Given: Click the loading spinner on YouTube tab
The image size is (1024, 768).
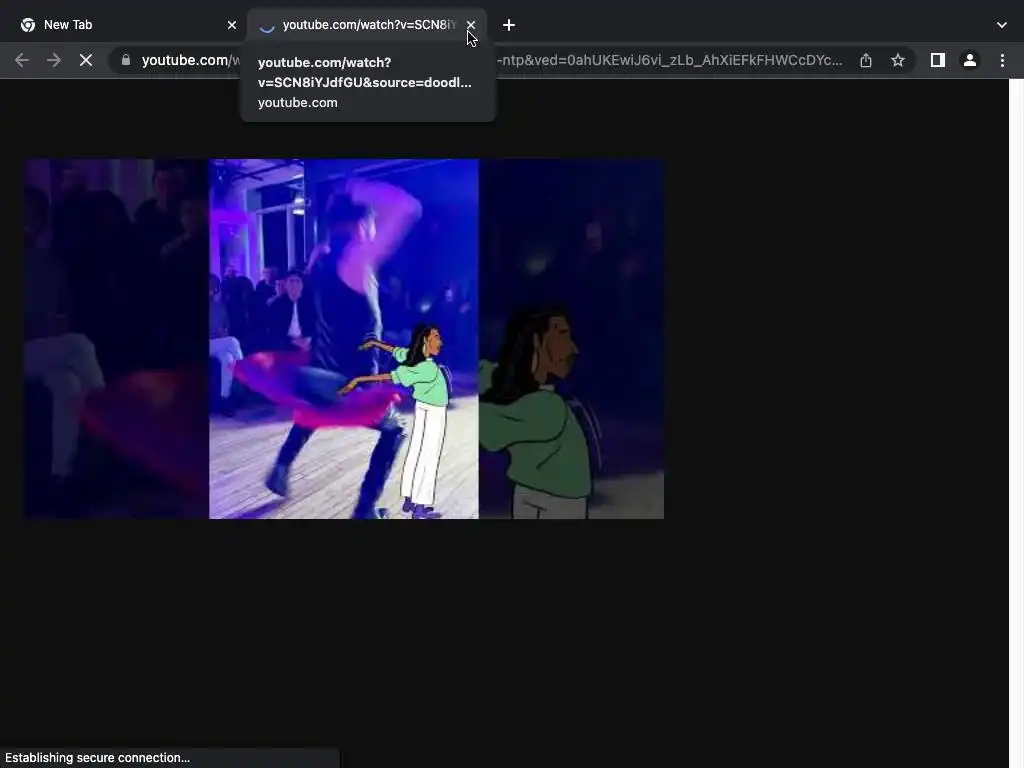Looking at the screenshot, I should [266, 25].
